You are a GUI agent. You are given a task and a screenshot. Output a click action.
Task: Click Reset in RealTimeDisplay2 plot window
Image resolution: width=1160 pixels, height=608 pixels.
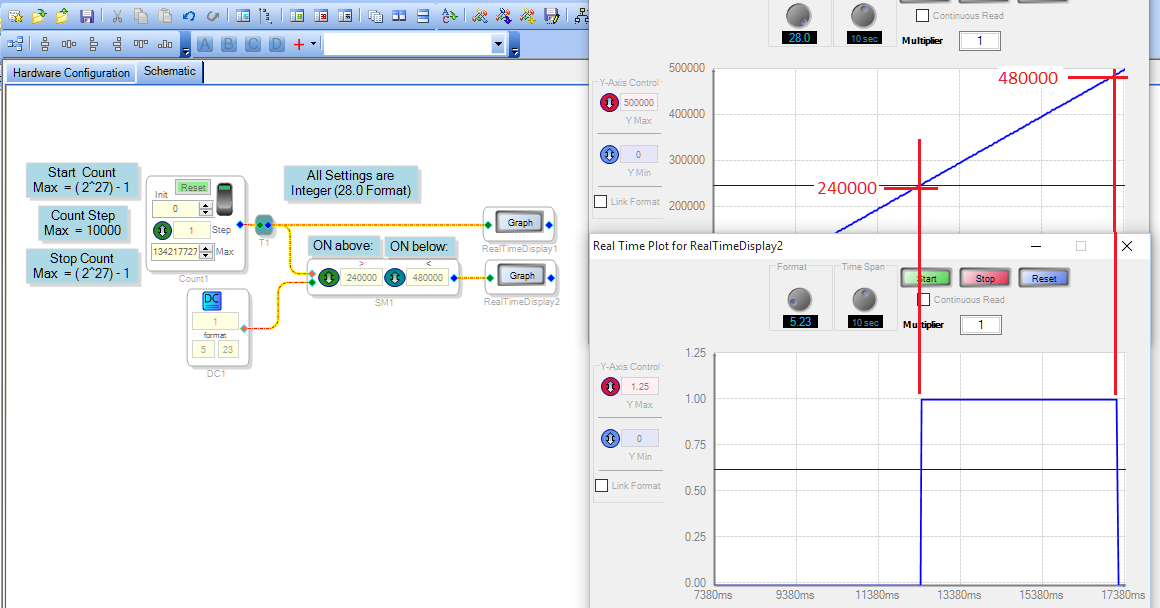[x=1045, y=278]
